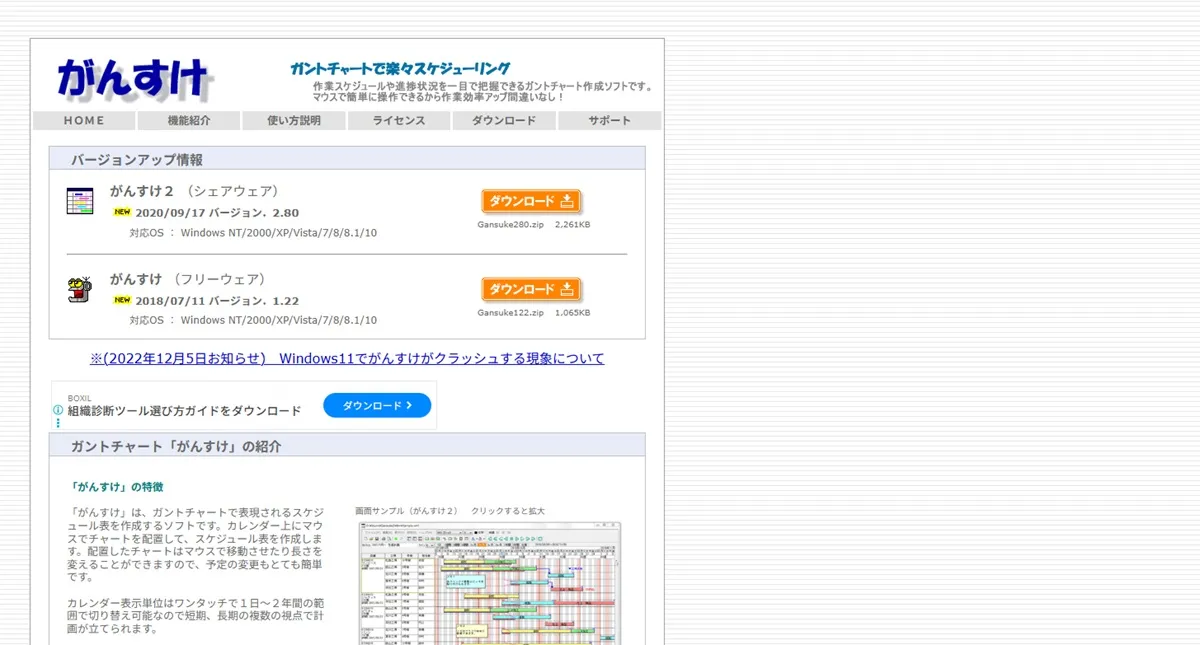Click the ガントチャートで楽々スケジューリング tagline
The image size is (1200, 645).
(400, 69)
